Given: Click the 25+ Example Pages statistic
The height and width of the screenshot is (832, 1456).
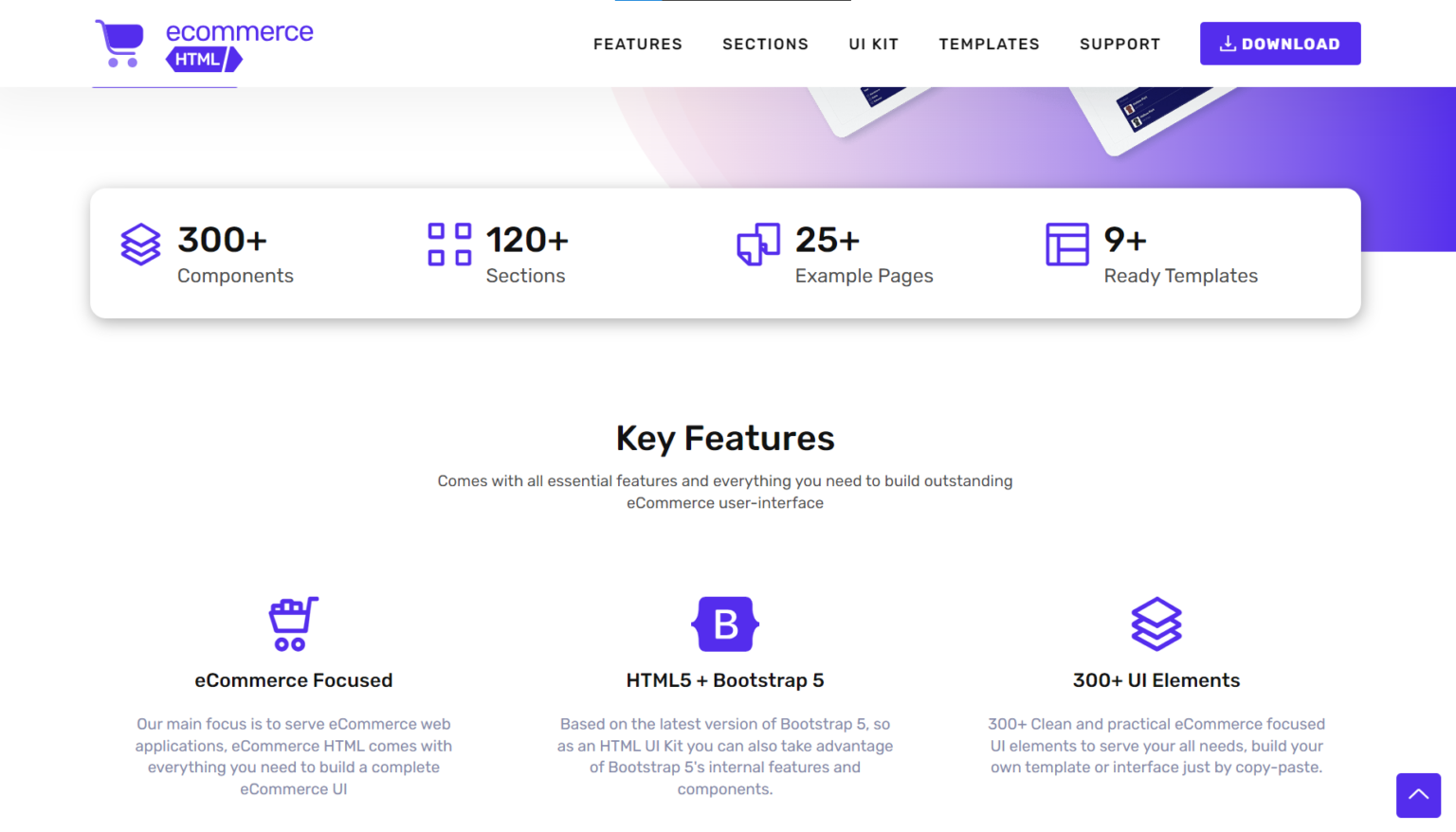Looking at the screenshot, I should pyautogui.click(x=828, y=240).
